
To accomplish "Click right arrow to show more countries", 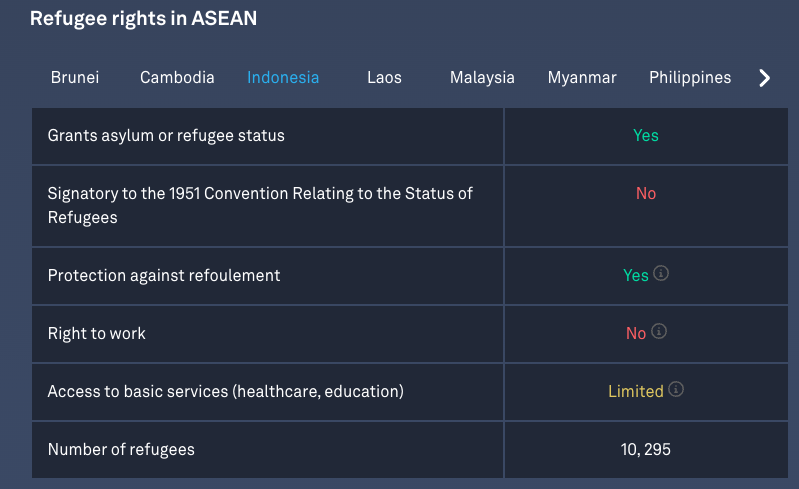I will 765,78.
